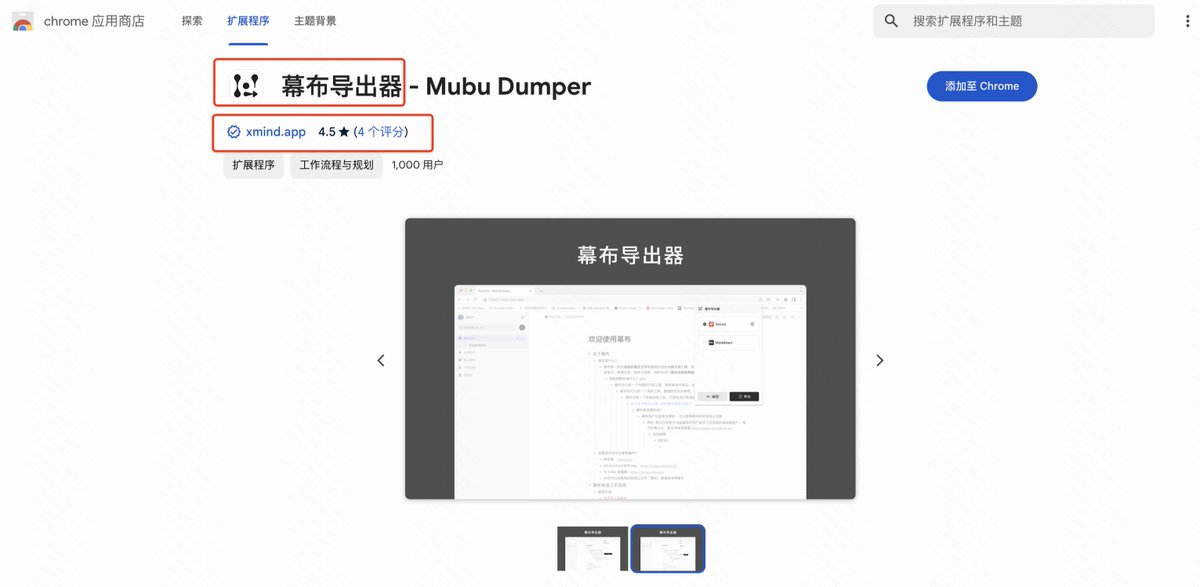Show next screenshot with right arrow
The height and width of the screenshot is (587, 1200).
[879, 361]
